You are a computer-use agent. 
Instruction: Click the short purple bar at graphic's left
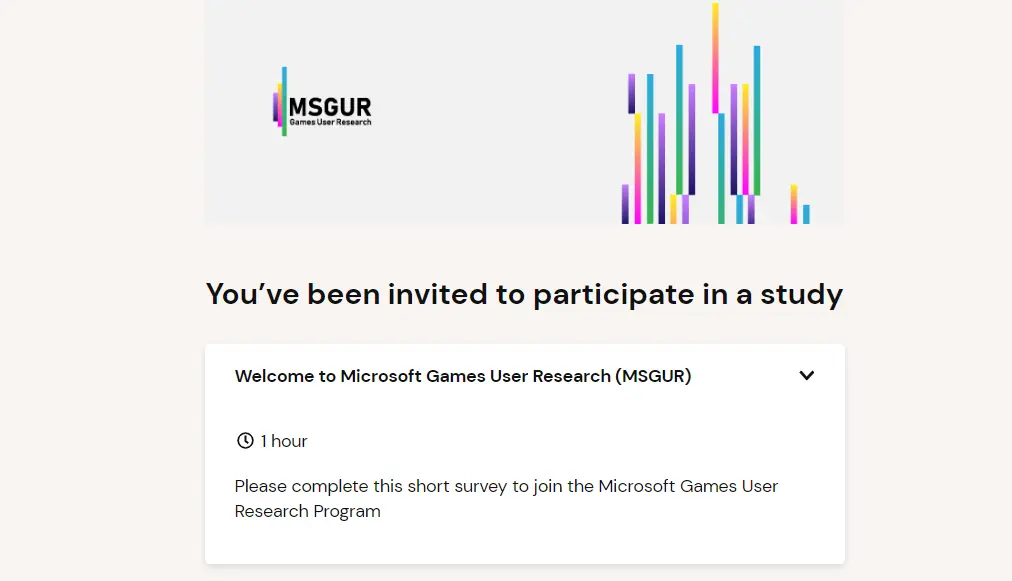[625, 204]
